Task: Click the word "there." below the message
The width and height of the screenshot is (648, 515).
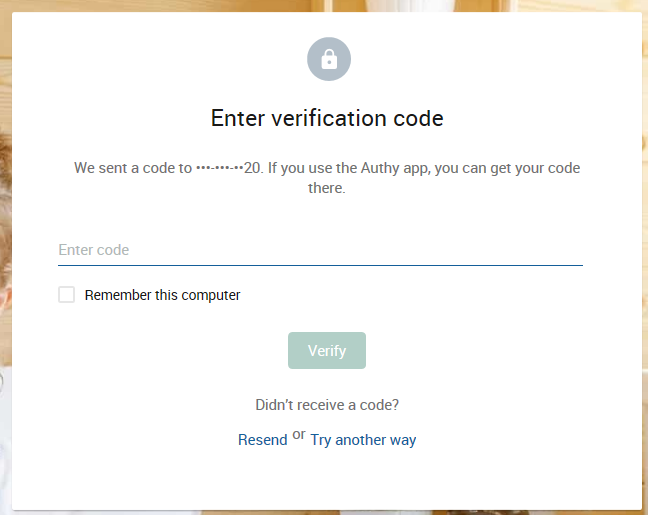Action: pos(327,188)
